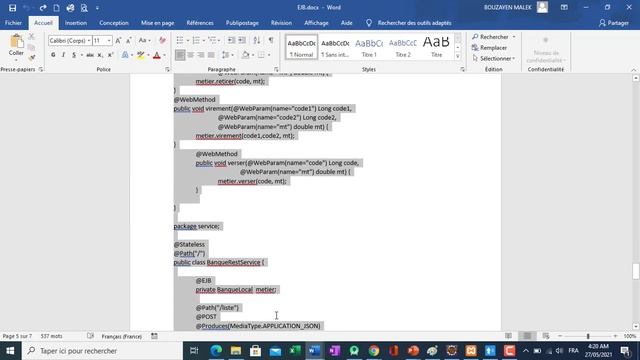Apply text effects glowing A icon

click(125, 55)
